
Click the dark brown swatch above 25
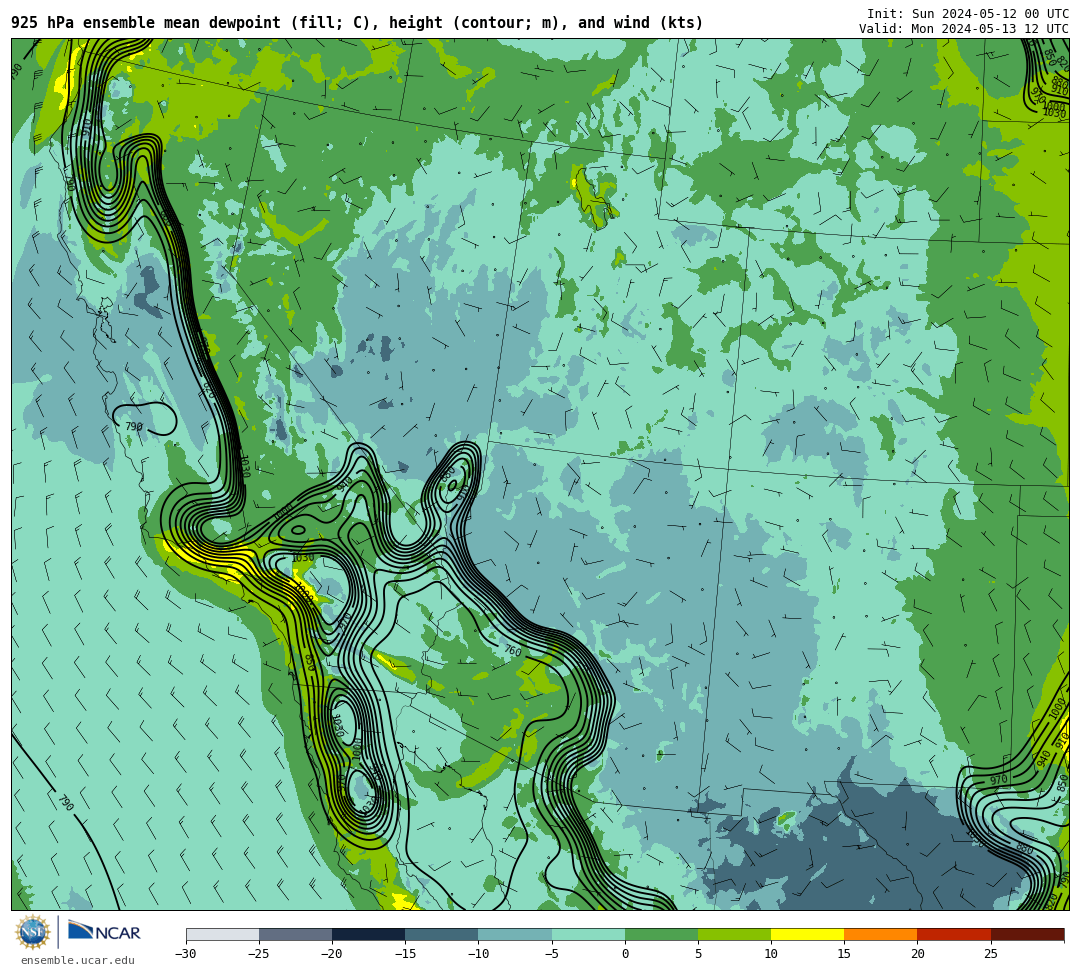click(x=1027, y=934)
